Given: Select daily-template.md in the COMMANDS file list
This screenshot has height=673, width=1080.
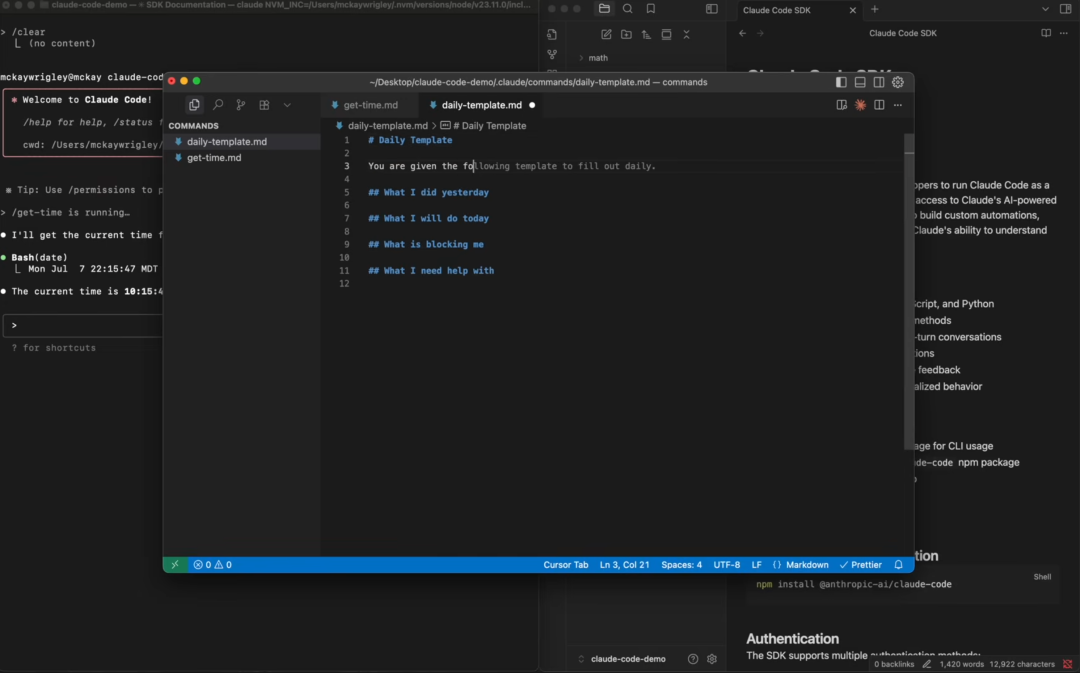Looking at the screenshot, I should 241,141.
